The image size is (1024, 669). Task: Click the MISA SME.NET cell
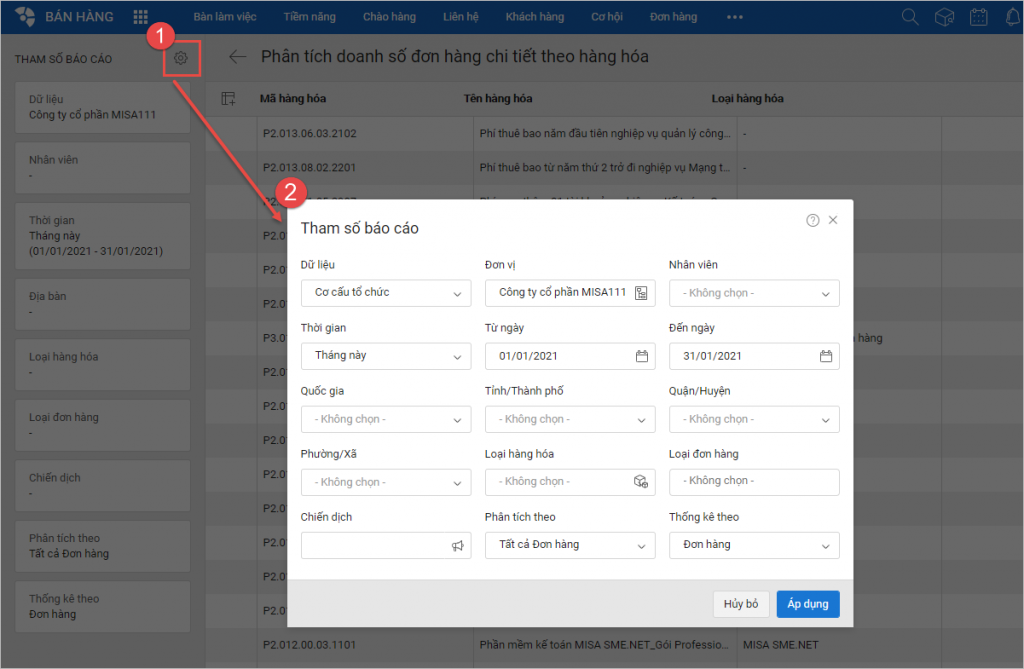pos(780,645)
